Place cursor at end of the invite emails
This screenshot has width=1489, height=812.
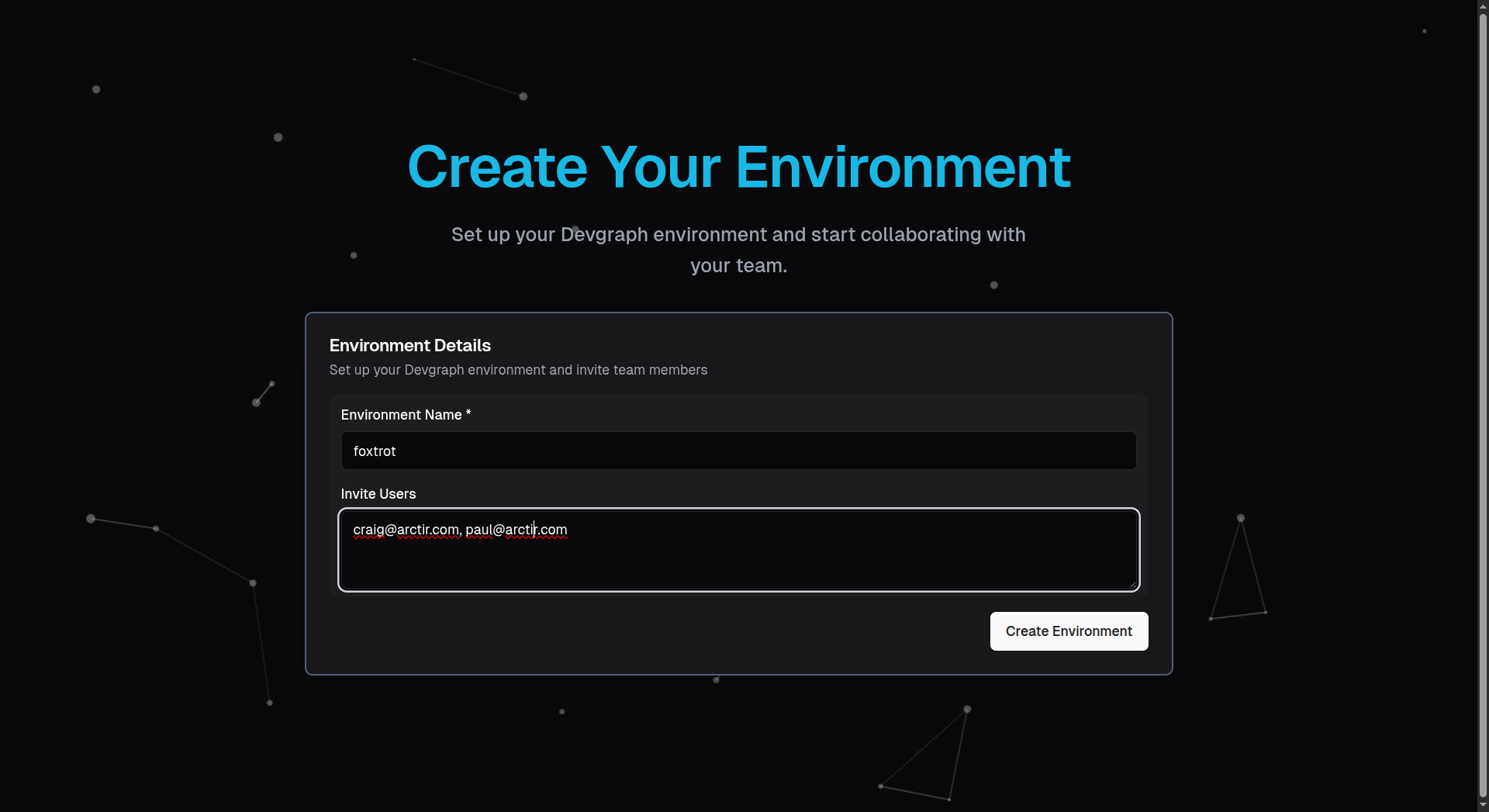[x=568, y=530]
